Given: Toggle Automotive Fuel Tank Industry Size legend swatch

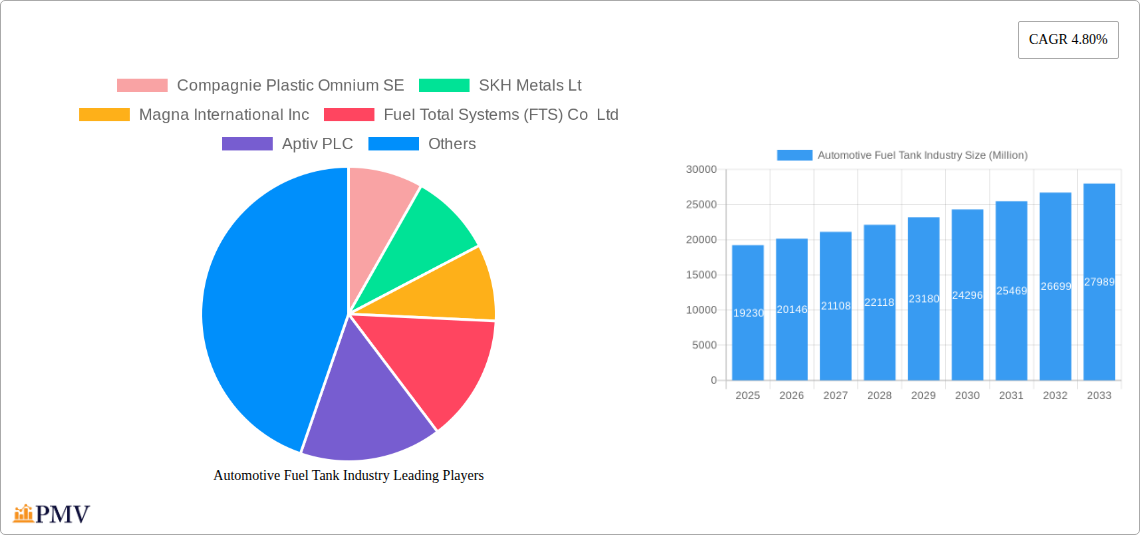Looking at the screenshot, I should click(794, 155).
